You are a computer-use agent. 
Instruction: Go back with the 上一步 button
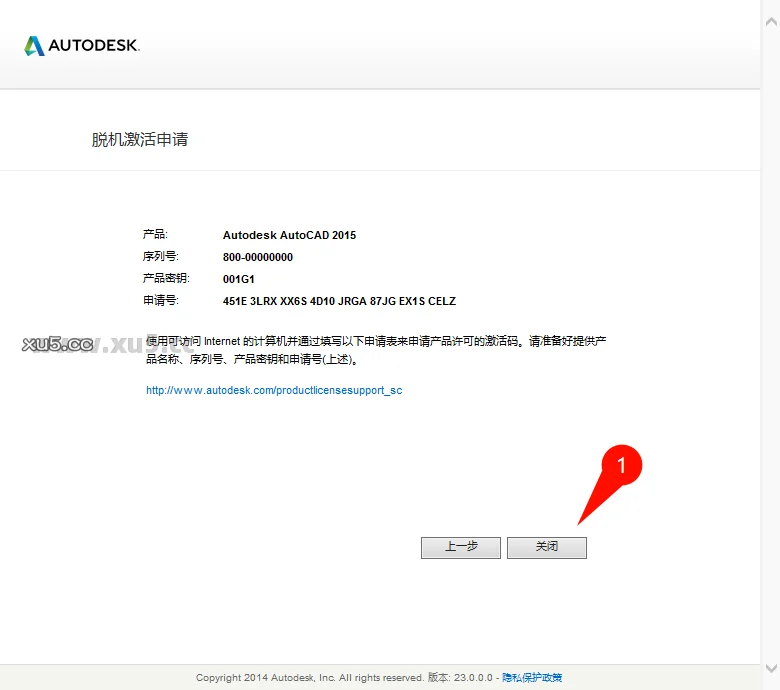(460, 547)
